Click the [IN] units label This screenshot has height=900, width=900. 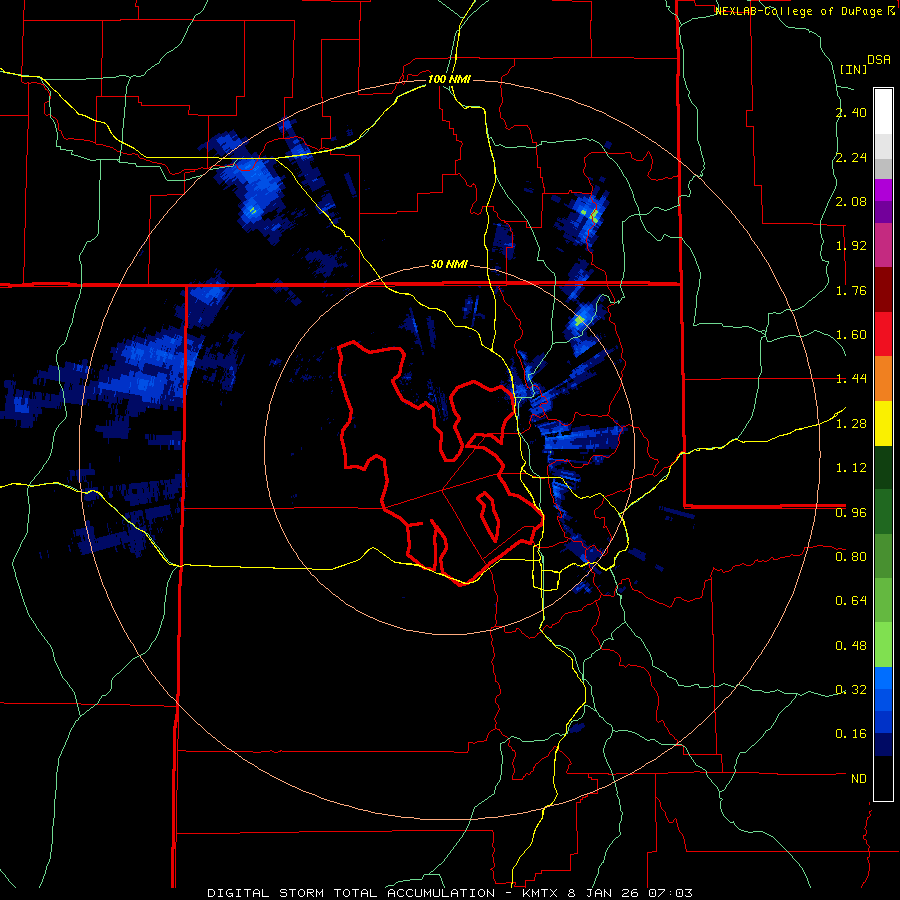point(853,69)
